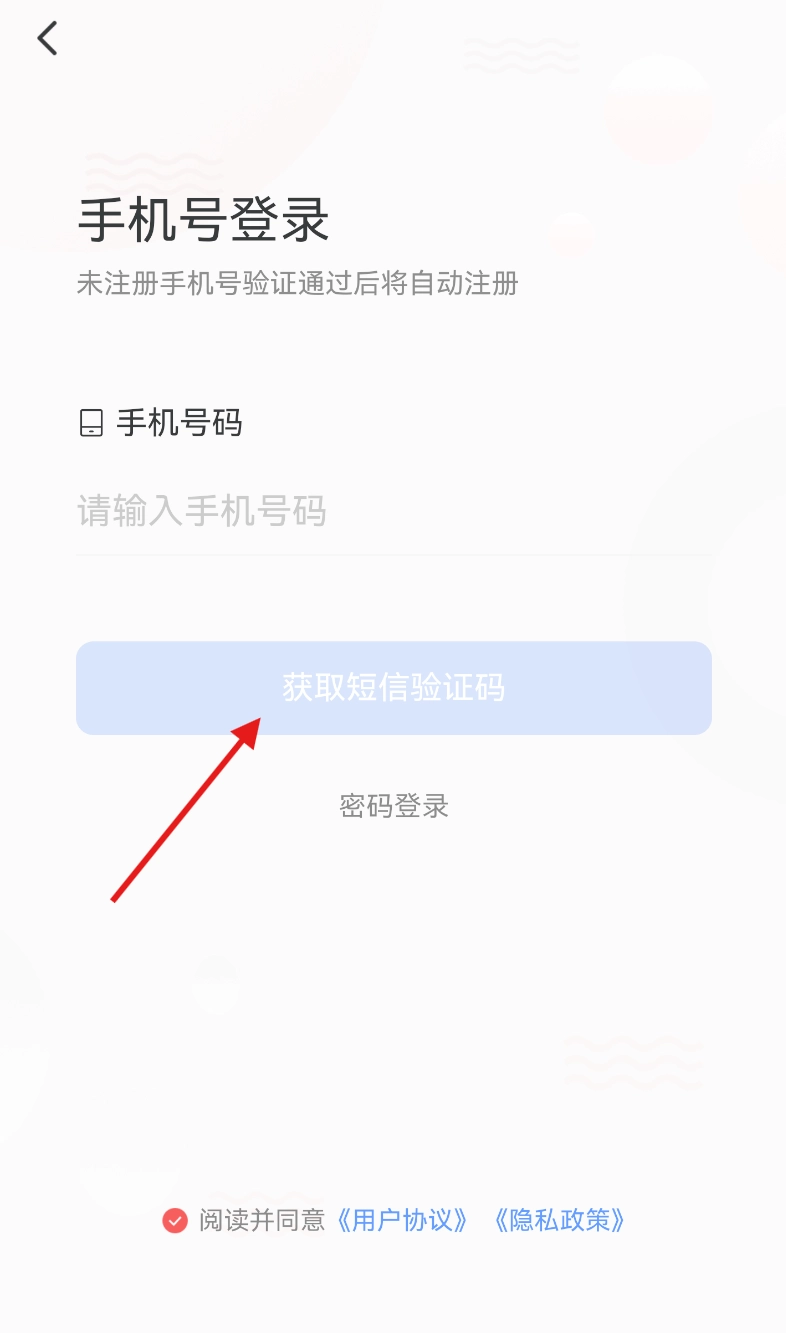The width and height of the screenshot is (786, 1333).
Task: Uncheck the red agreement check circle
Action: (x=175, y=1220)
